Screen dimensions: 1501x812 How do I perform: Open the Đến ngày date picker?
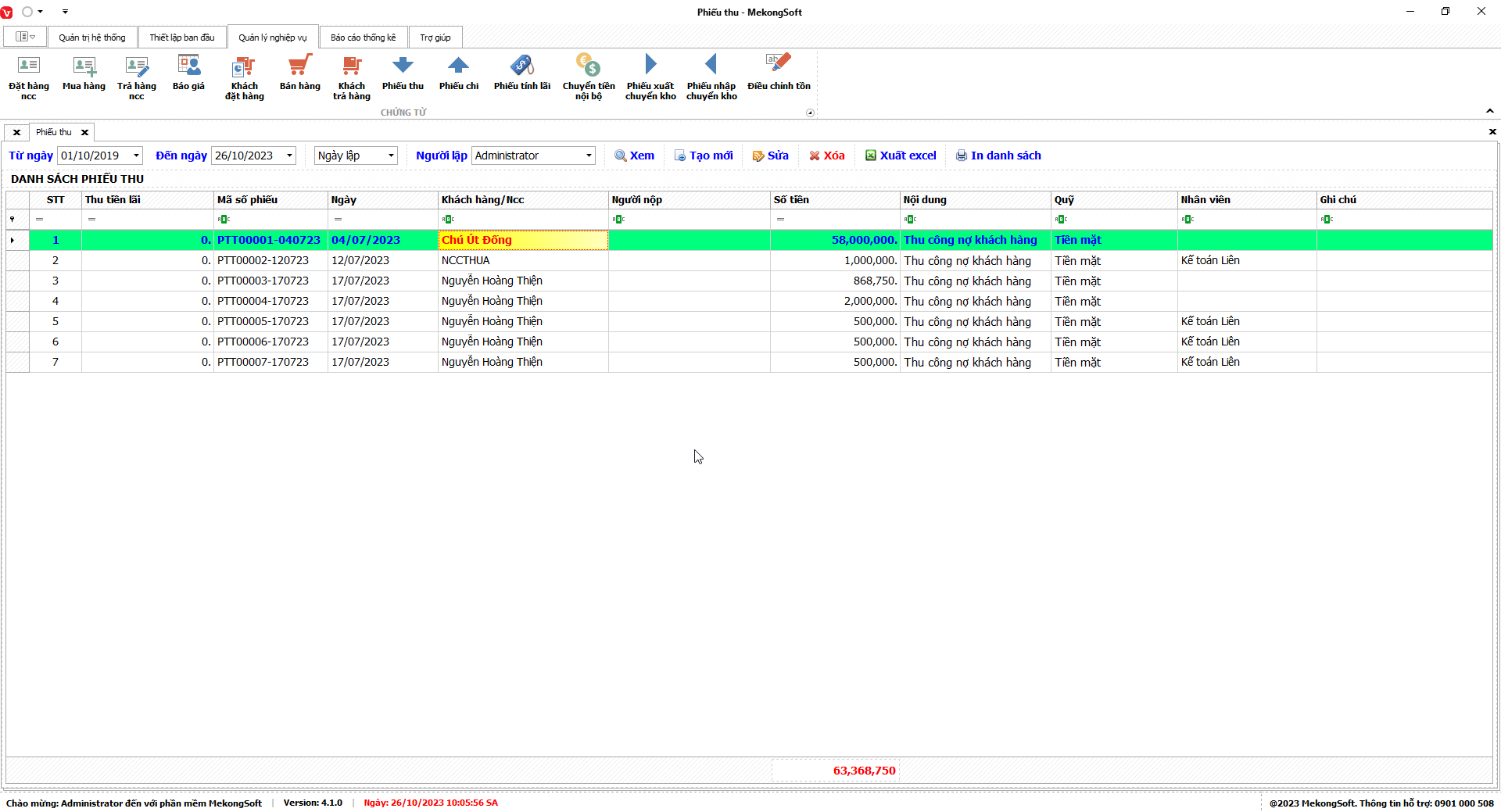289,156
